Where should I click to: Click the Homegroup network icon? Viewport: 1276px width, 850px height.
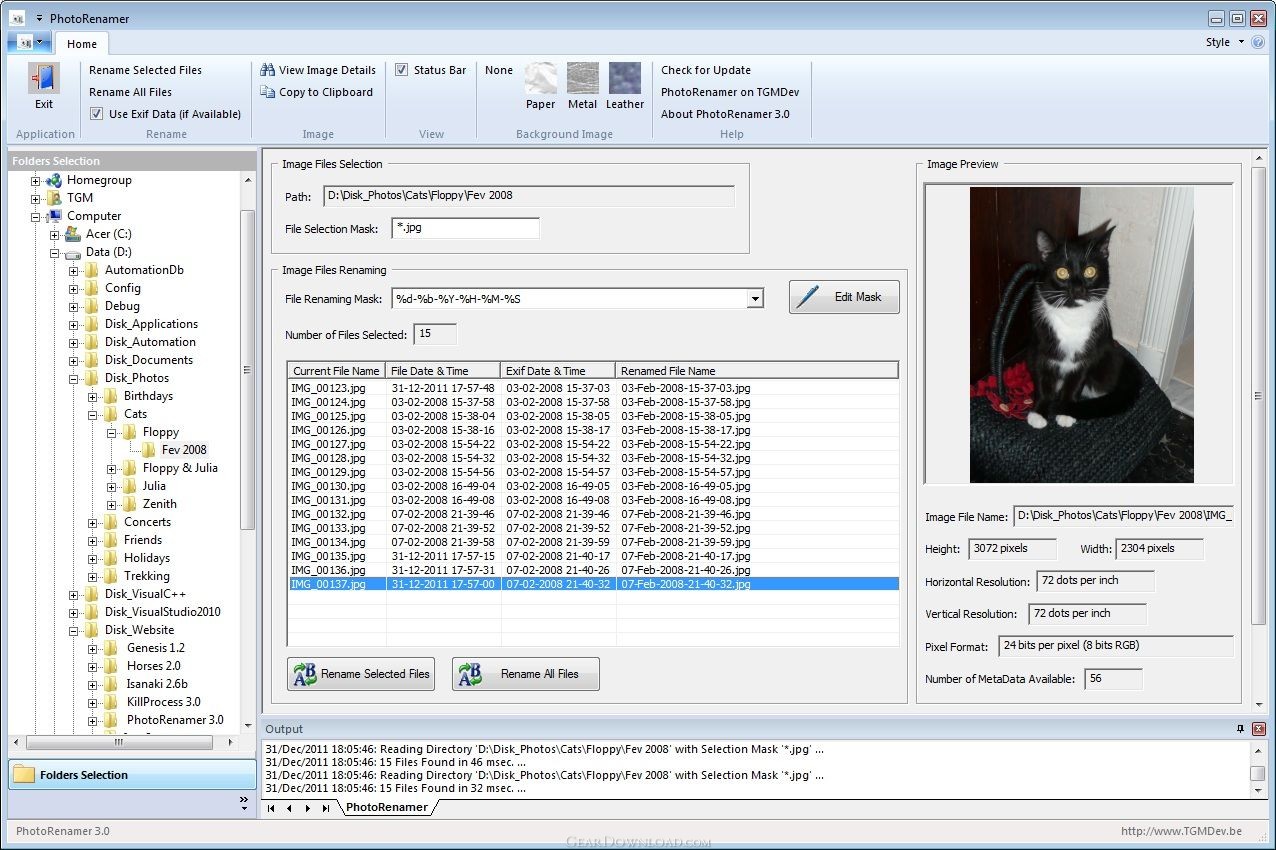pos(54,180)
